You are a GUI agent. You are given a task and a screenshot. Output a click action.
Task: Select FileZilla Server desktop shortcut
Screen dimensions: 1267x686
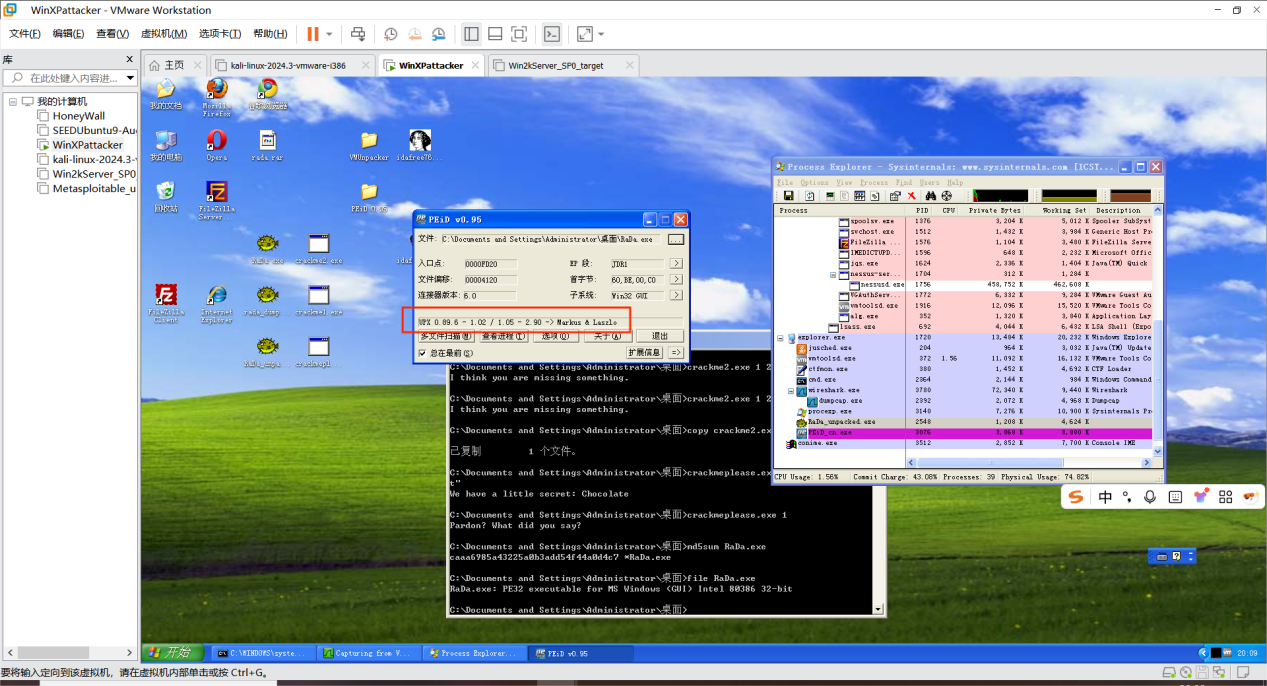tap(216, 199)
